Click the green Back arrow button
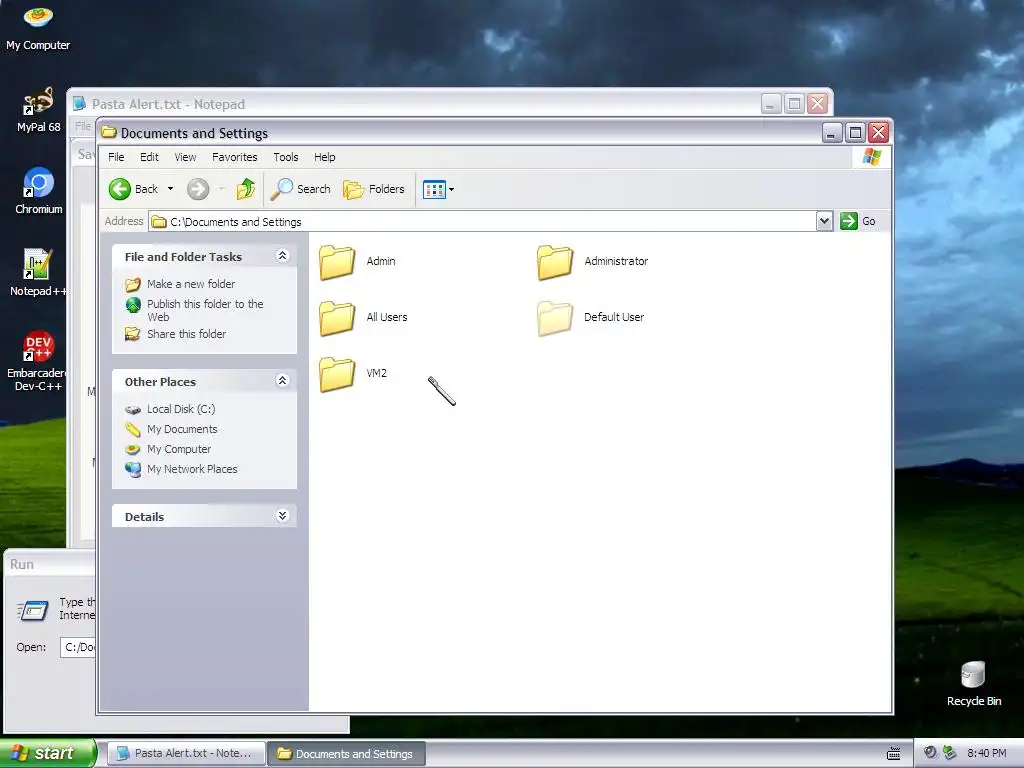Image resolution: width=1024 pixels, height=768 pixels. (120, 189)
